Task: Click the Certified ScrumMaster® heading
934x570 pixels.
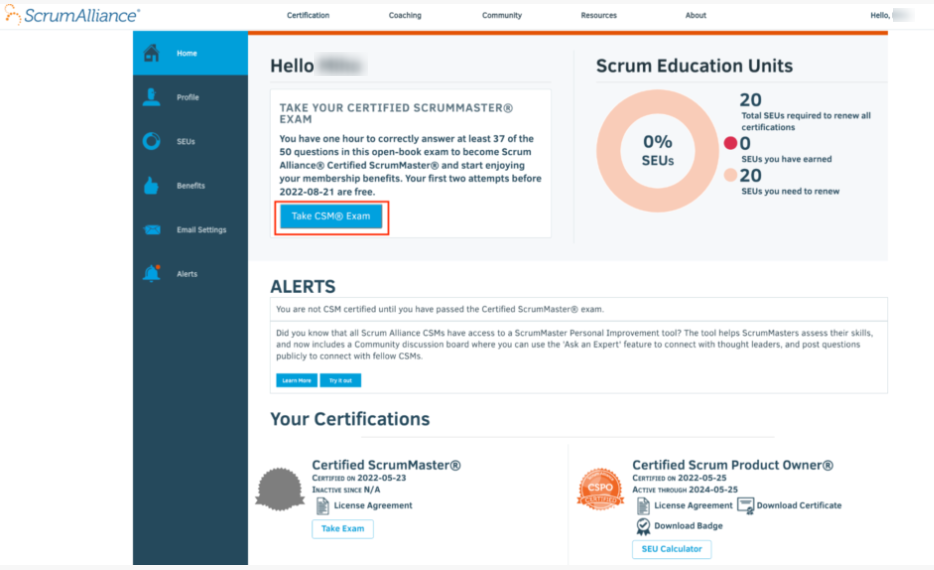Action: pos(386,465)
